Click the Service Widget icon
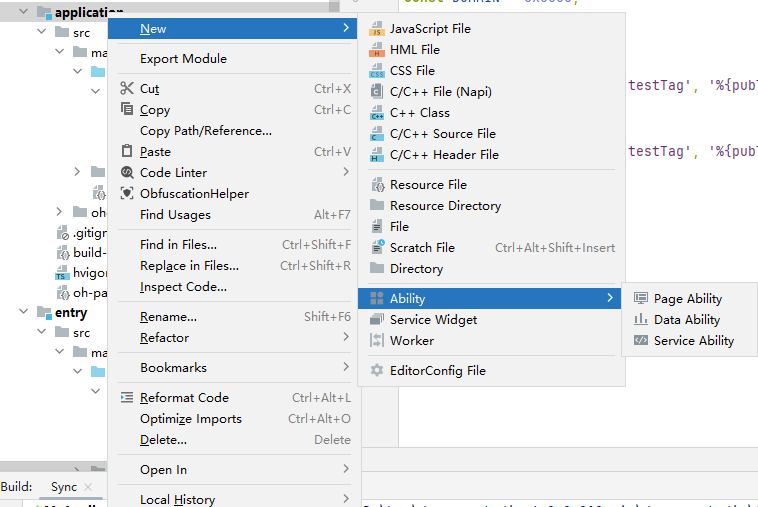 (x=377, y=320)
